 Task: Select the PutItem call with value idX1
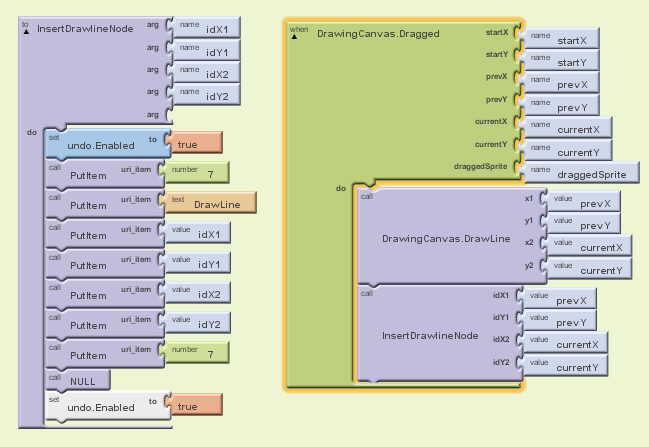click(104, 234)
